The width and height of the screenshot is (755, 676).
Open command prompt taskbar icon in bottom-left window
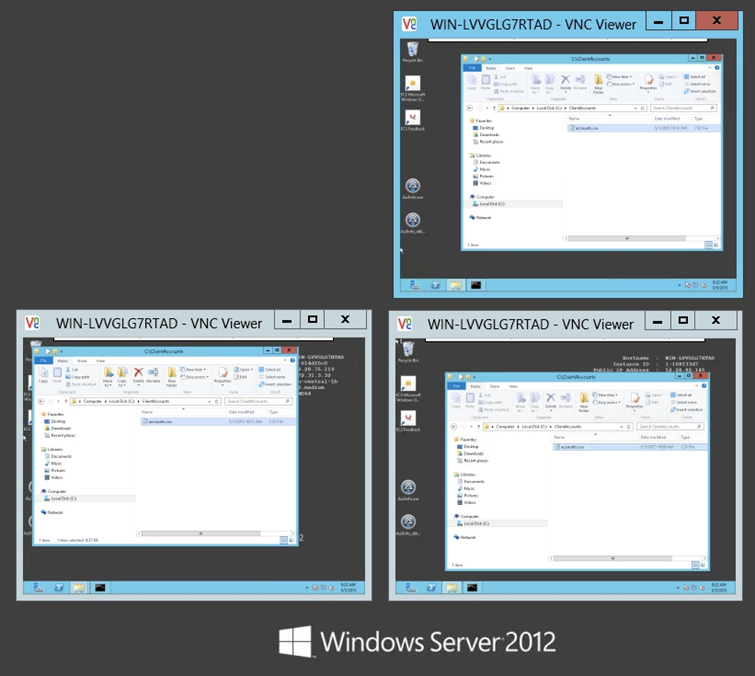pos(99,588)
